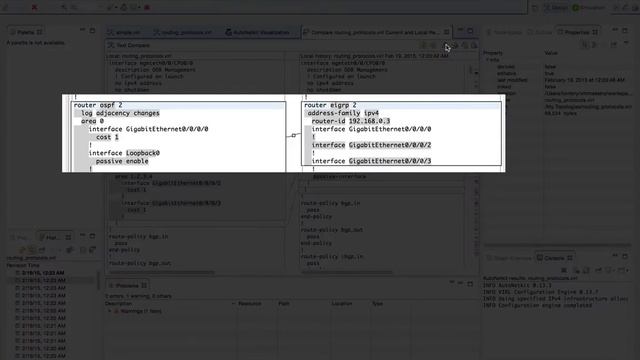
Task: Click 'route-policy bgp_out' in right pane
Action: coord(332,230)
